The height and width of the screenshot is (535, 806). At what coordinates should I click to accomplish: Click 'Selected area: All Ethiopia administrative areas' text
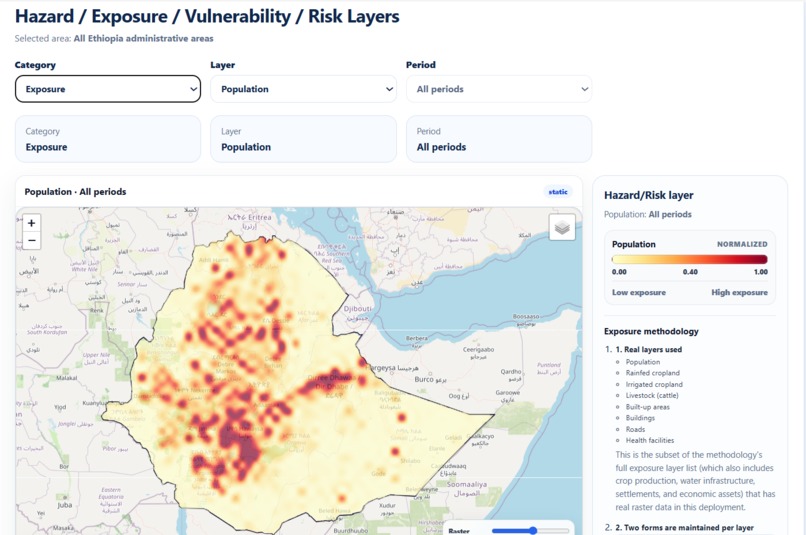(x=114, y=39)
